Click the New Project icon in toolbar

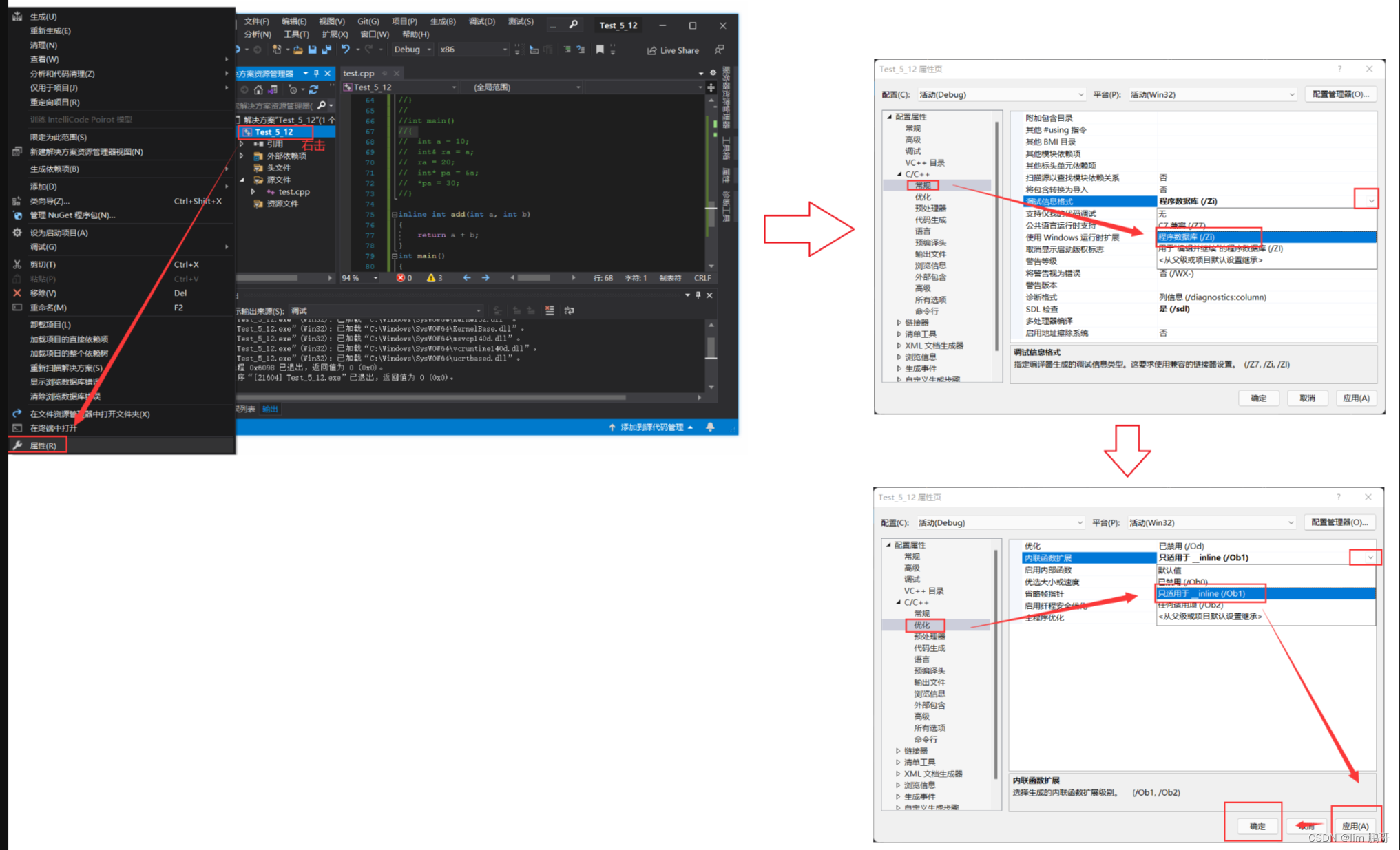[x=277, y=50]
